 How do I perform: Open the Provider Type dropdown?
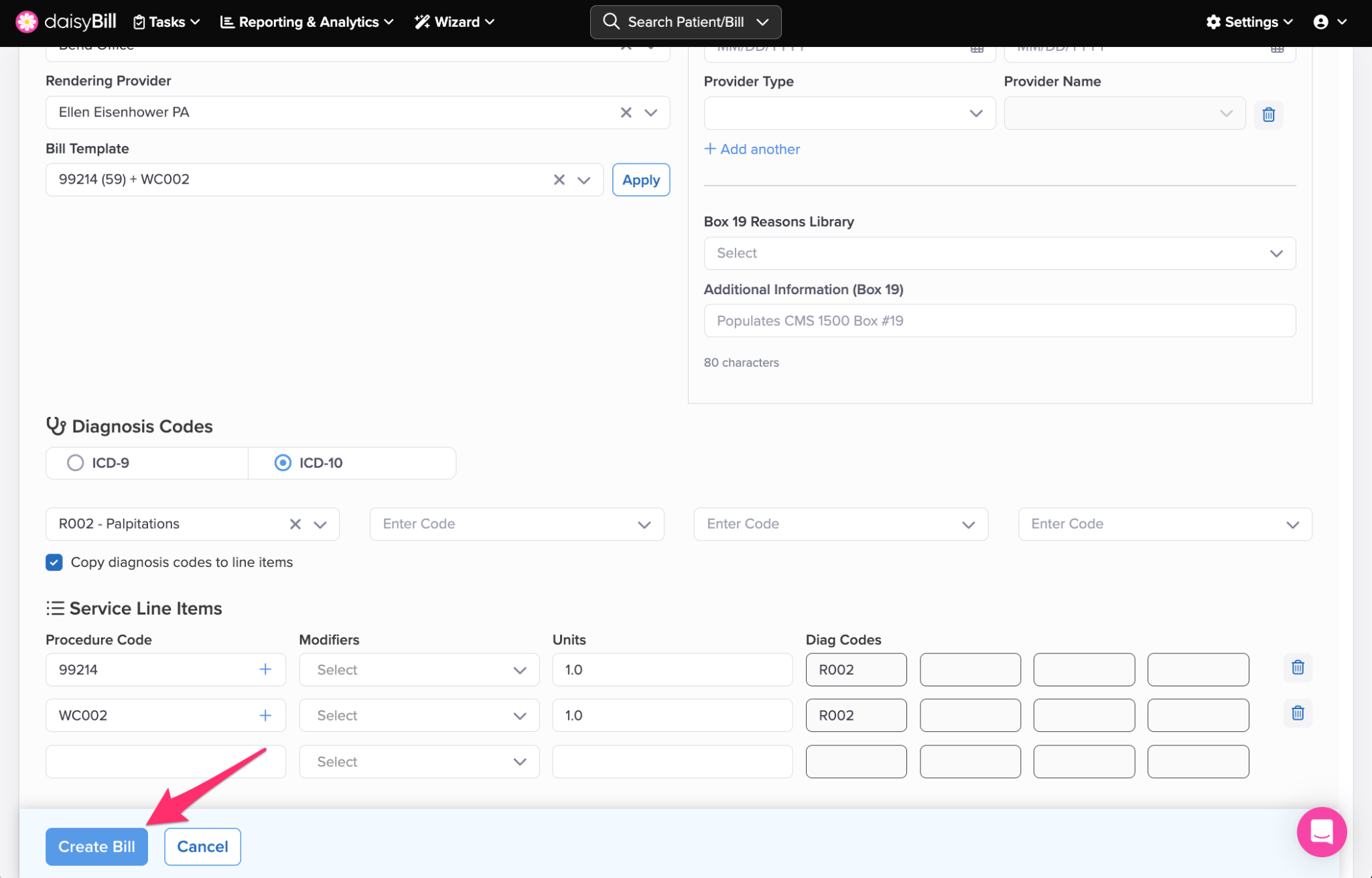pyautogui.click(x=849, y=113)
